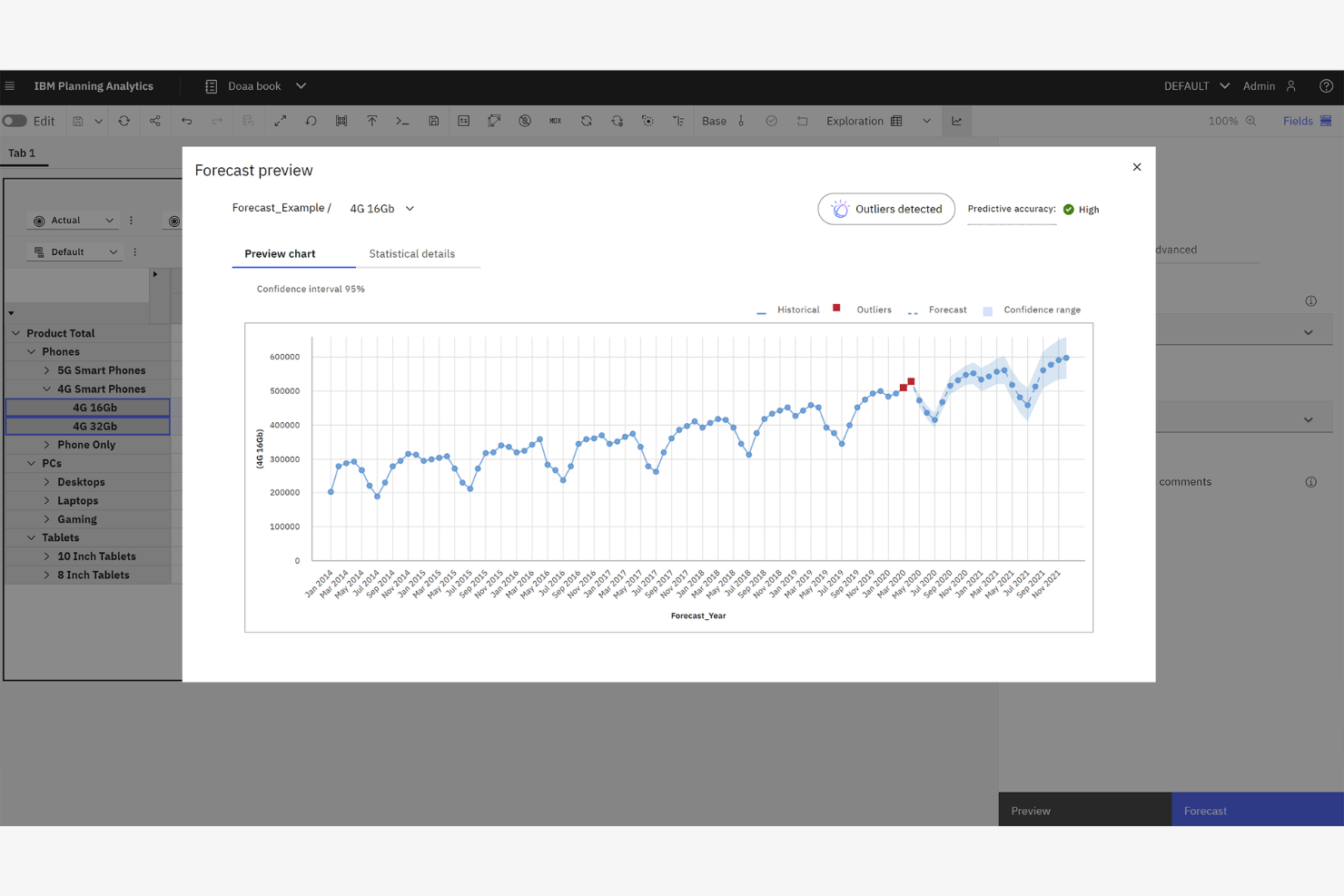The height and width of the screenshot is (896, 1344).
Task: Open the hamburger navigation menu
Action: coord(10,86)
